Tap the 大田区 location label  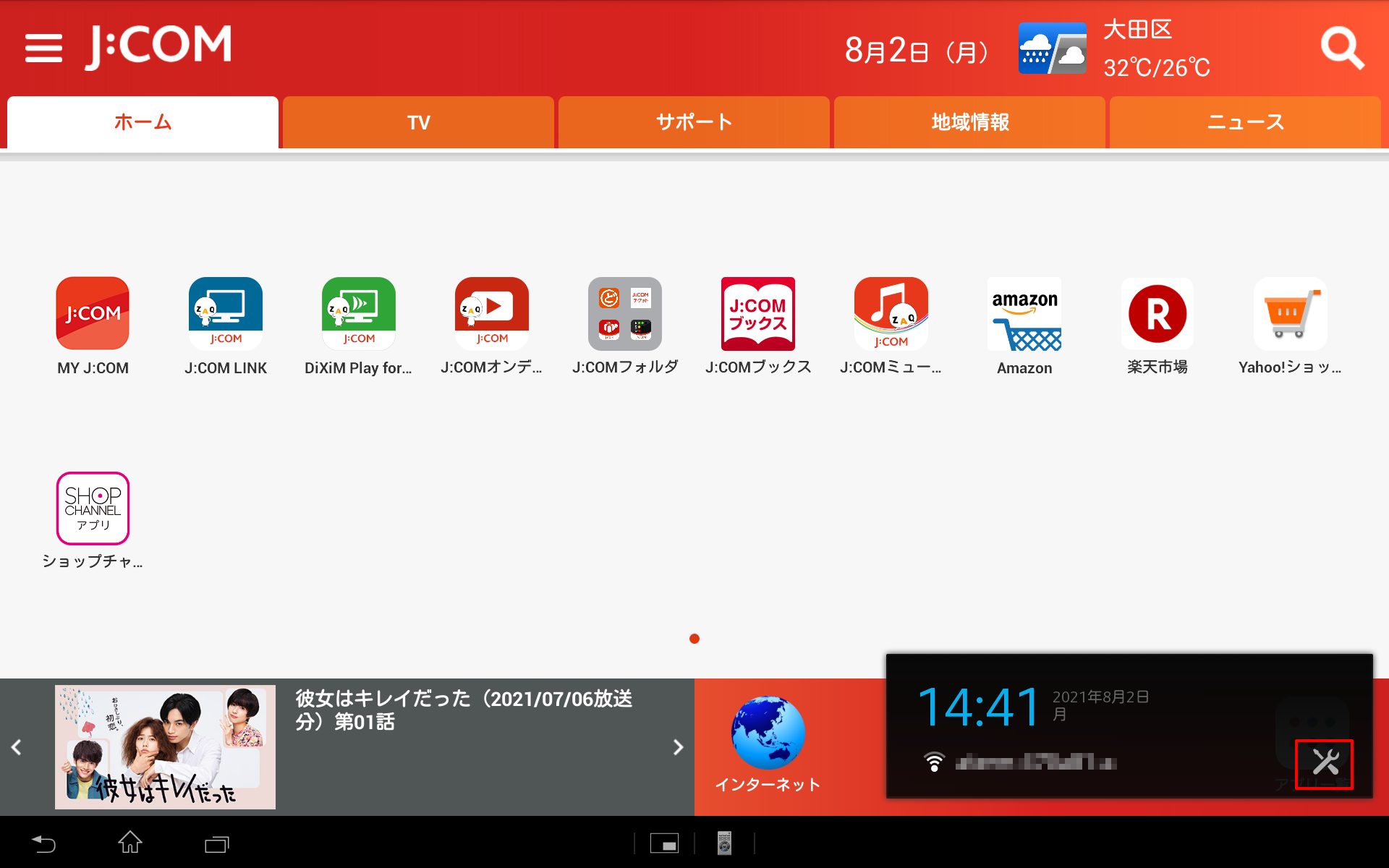tap(1137, 30)
